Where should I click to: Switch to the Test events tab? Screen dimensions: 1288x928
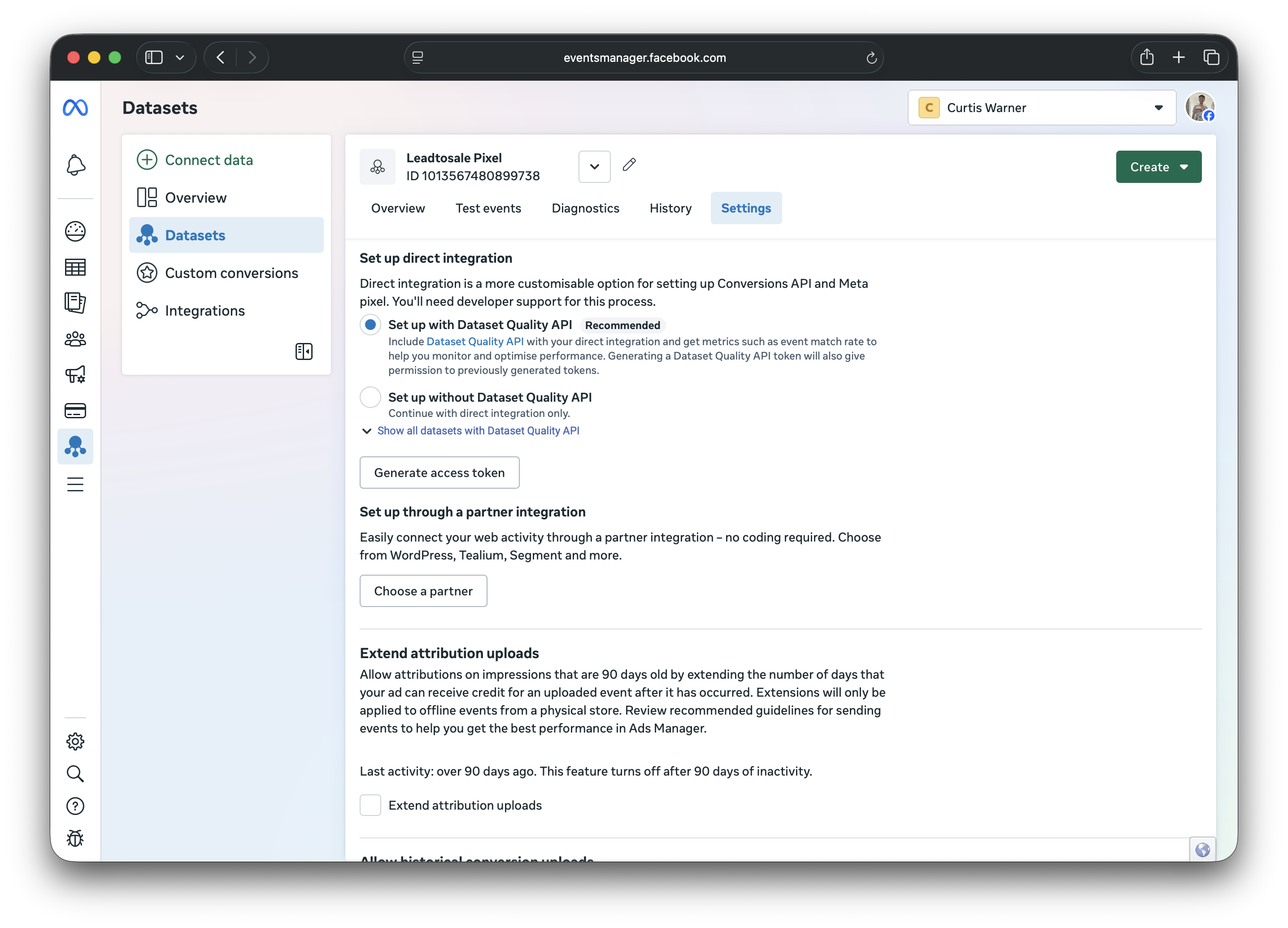click(488, 208)
